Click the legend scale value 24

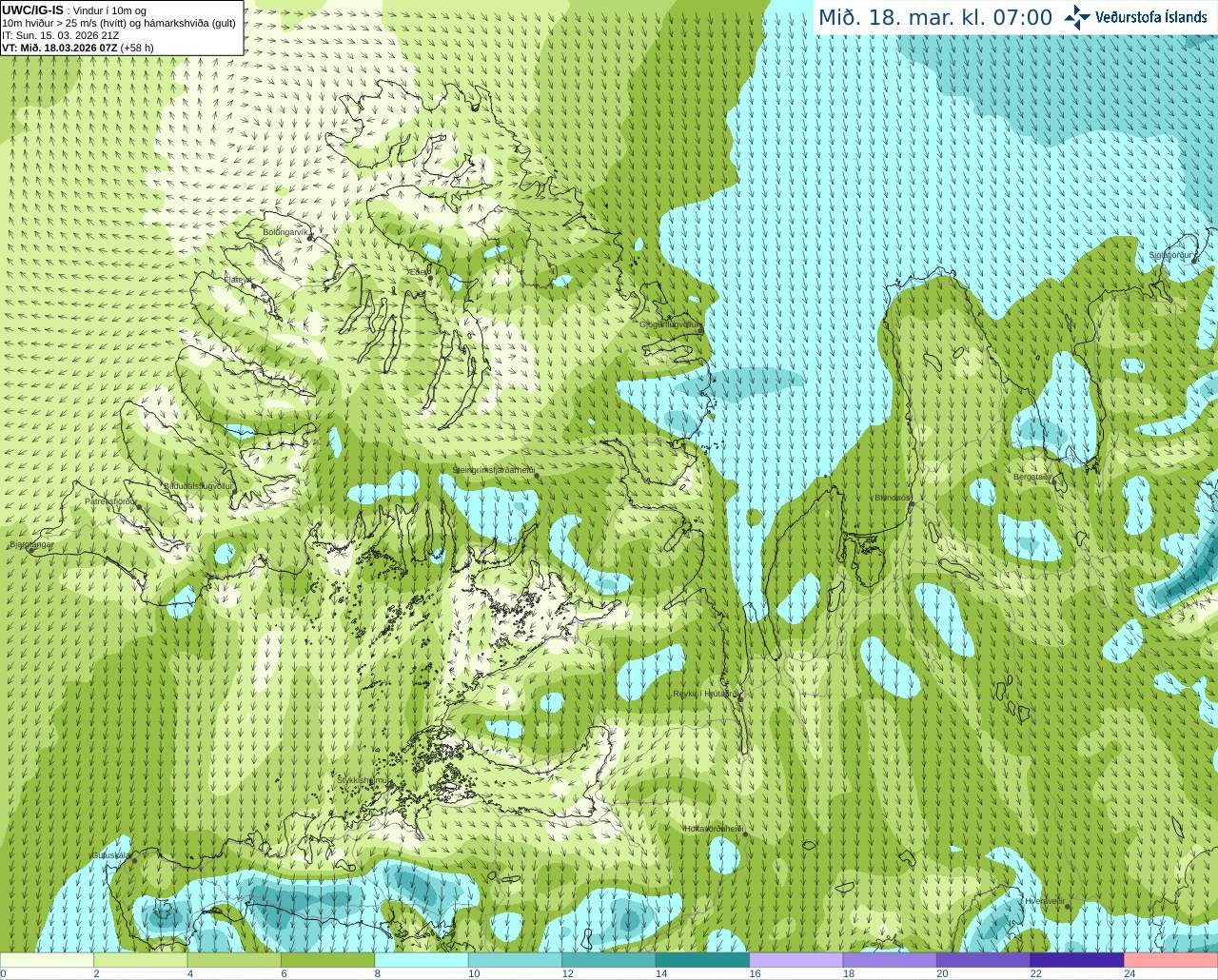click(1130, 973)
